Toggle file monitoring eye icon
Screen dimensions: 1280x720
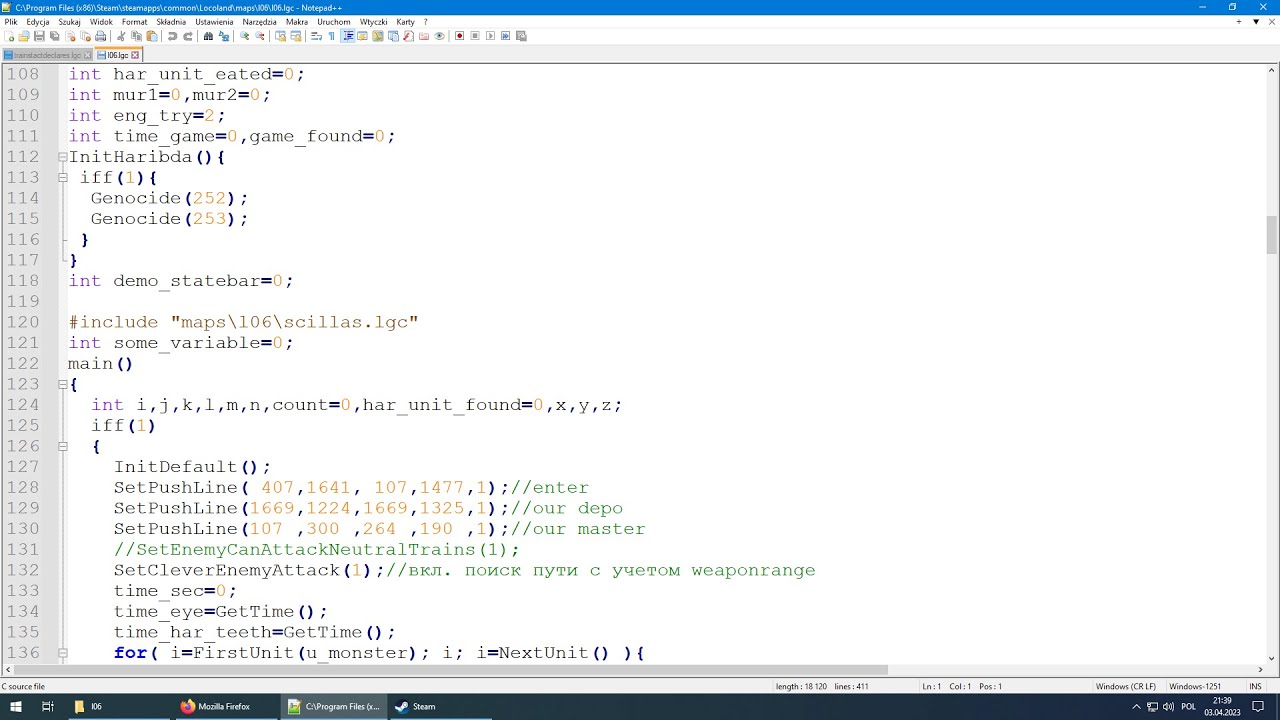439,36
